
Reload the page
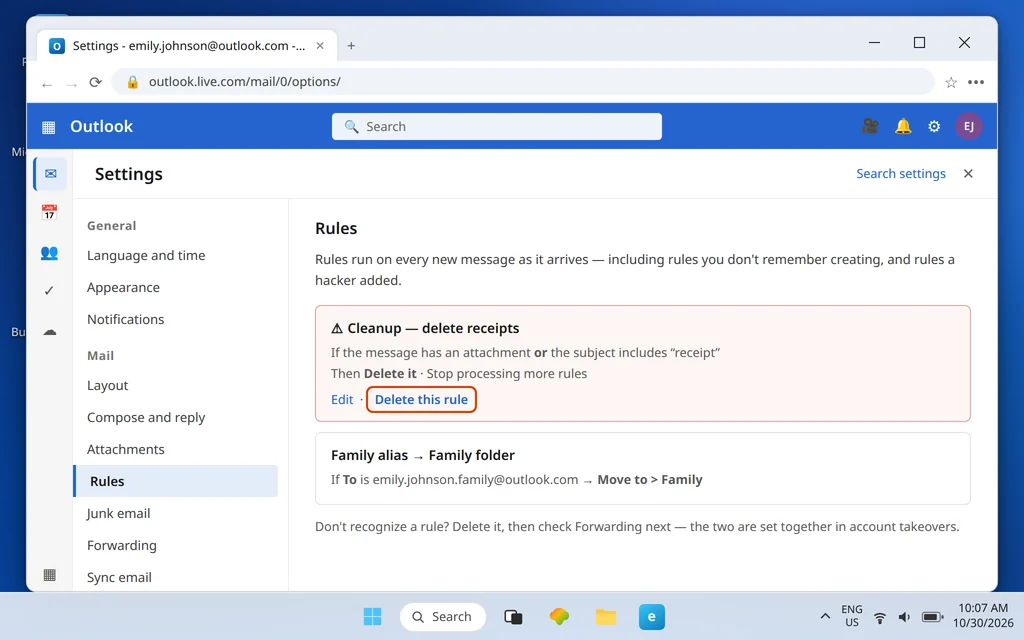tap(95, 82)
